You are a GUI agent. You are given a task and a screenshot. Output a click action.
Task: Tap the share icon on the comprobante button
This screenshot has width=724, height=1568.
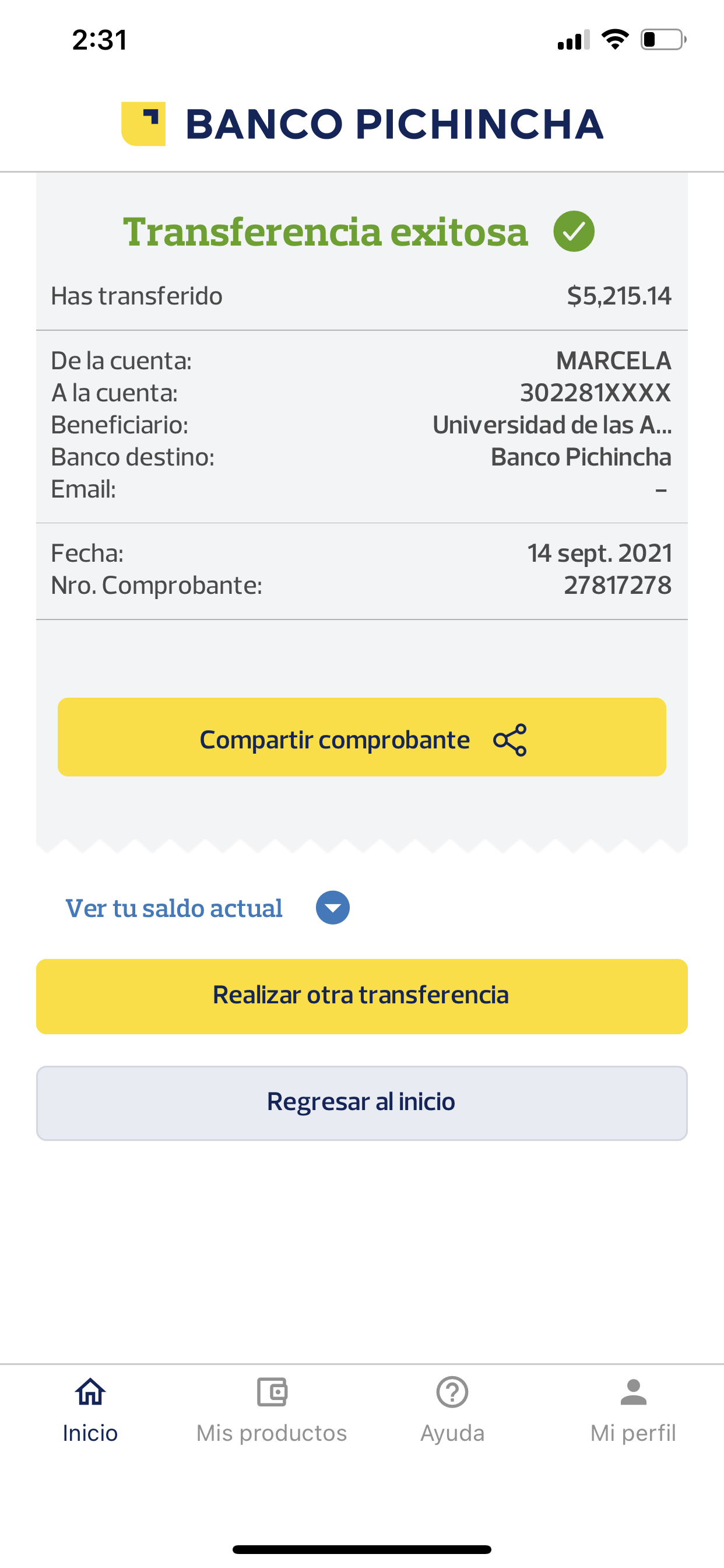(x=510, y=740)
